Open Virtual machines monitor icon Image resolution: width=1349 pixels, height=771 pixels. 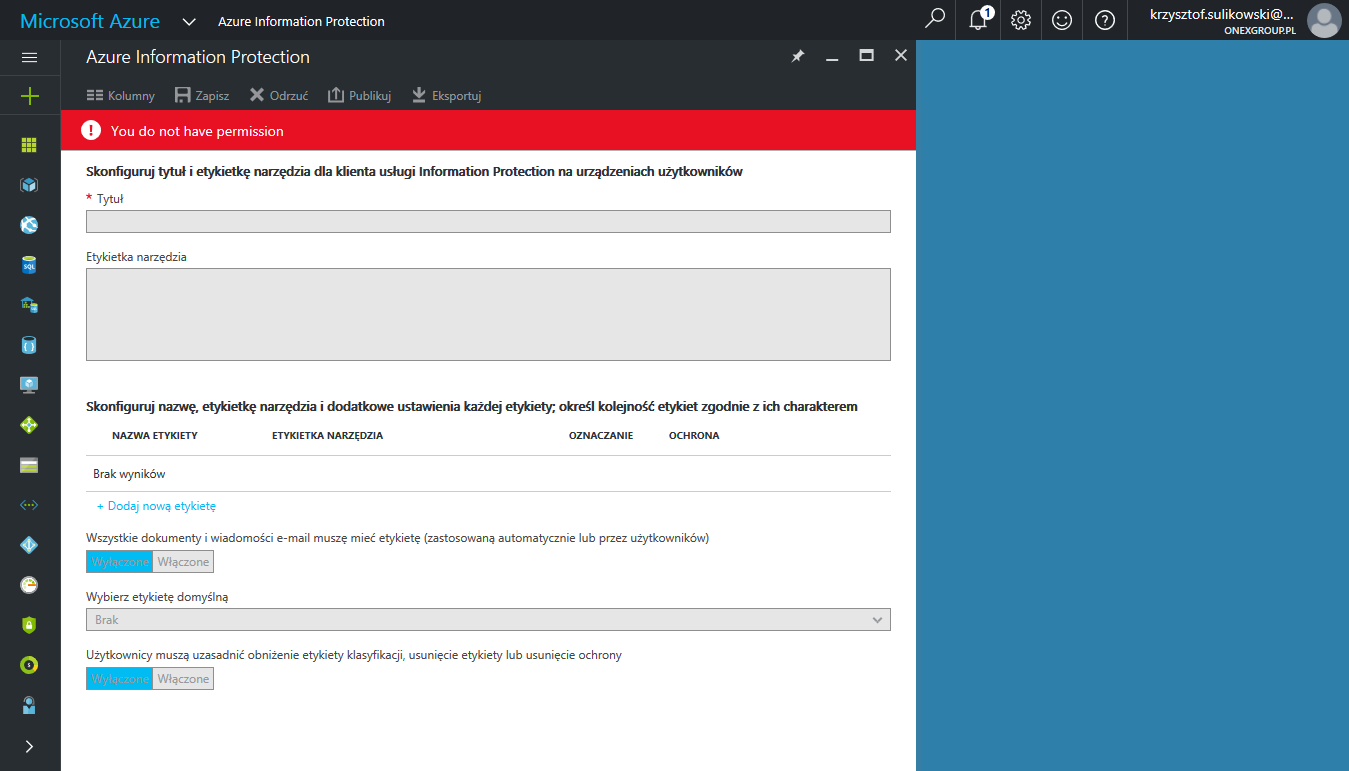coord(29,385)
